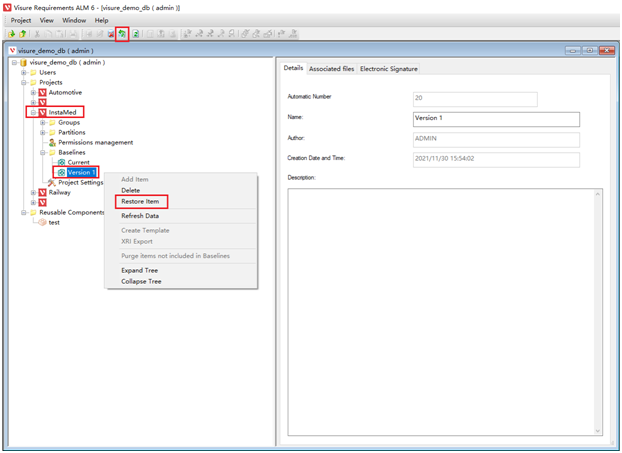622x453 pixels.
Task: Switch to the Associated files tab
Action: tap(332, 69)
